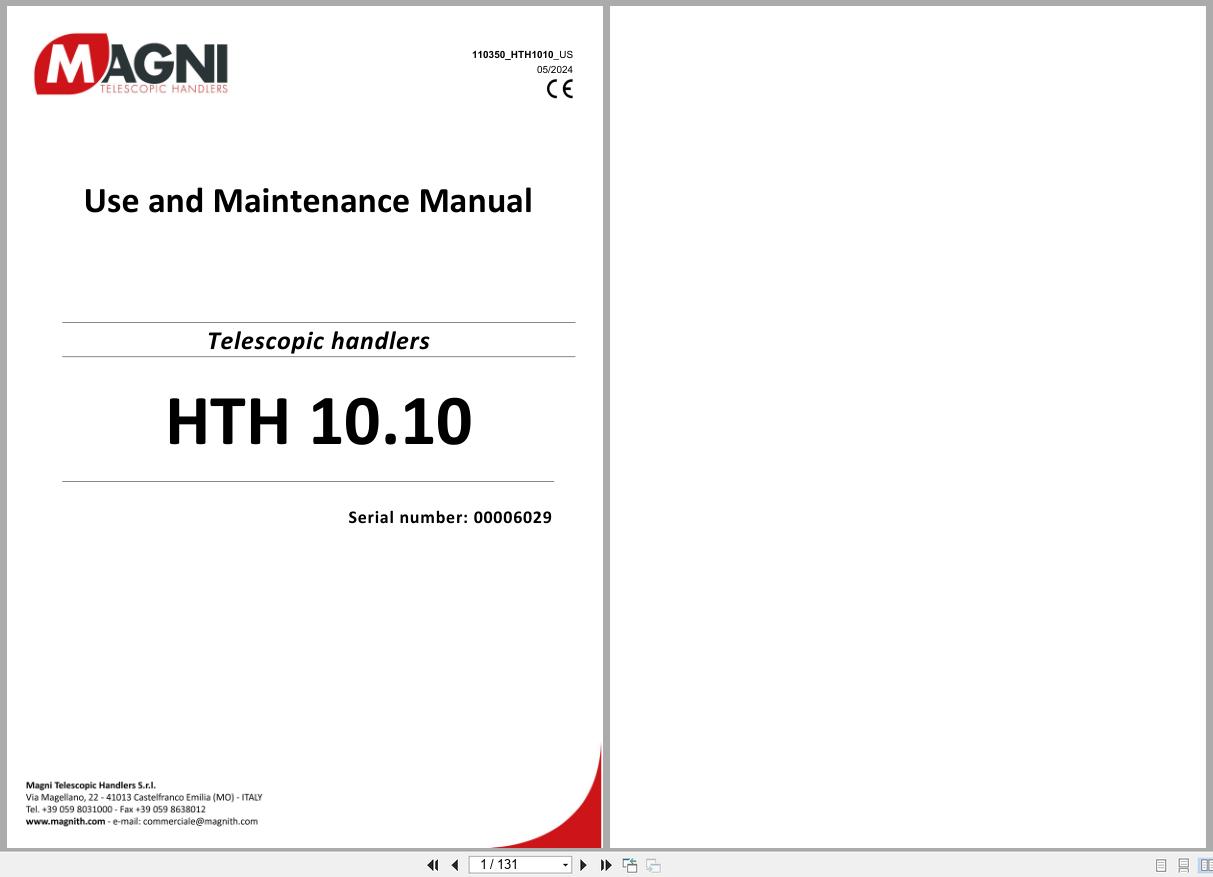Jump to the last page

click(606, 865)
